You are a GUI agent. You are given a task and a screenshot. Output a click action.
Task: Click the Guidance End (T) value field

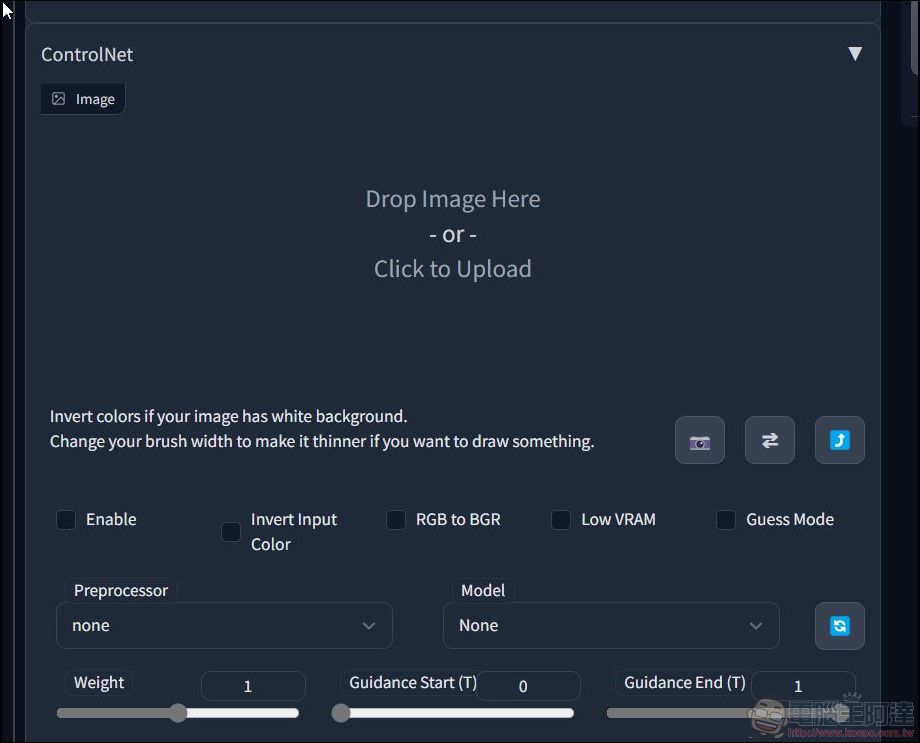click(x=803, y=686)
